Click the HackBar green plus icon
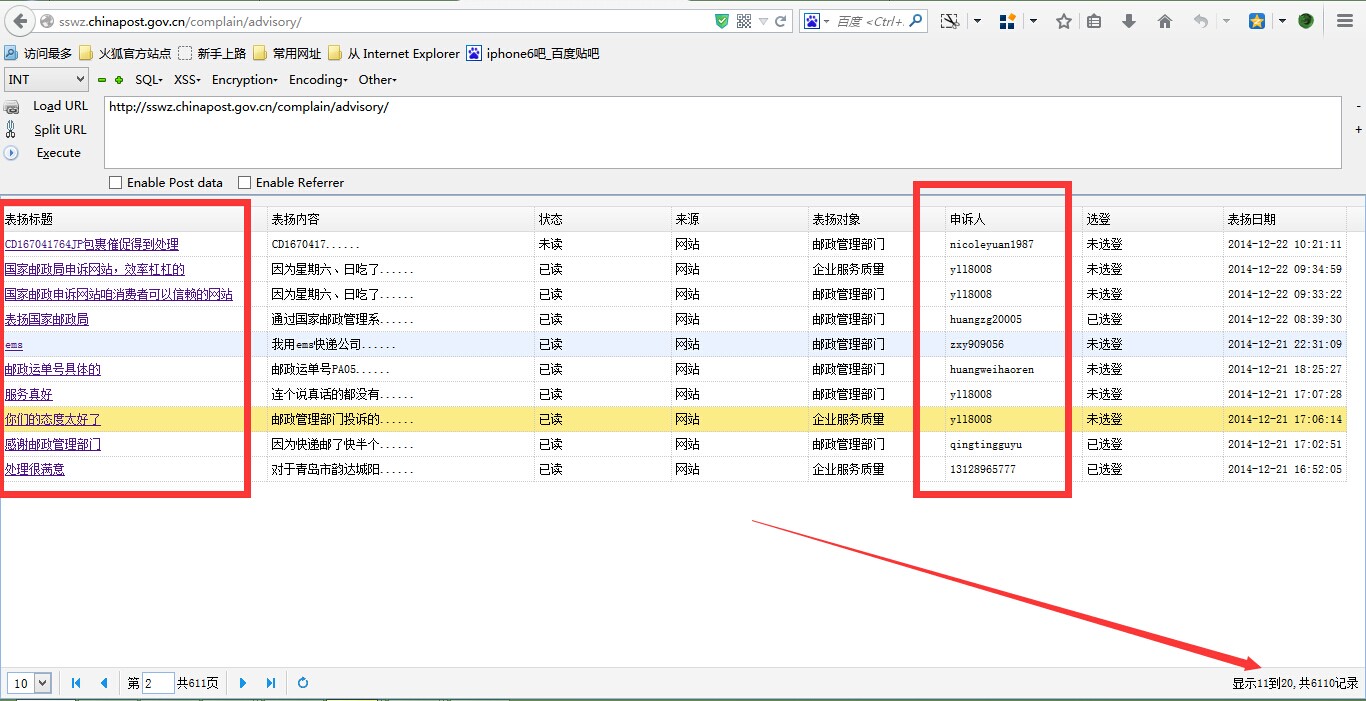The height and width of the screenshot is (701, 1366). [x=119, y=80]
